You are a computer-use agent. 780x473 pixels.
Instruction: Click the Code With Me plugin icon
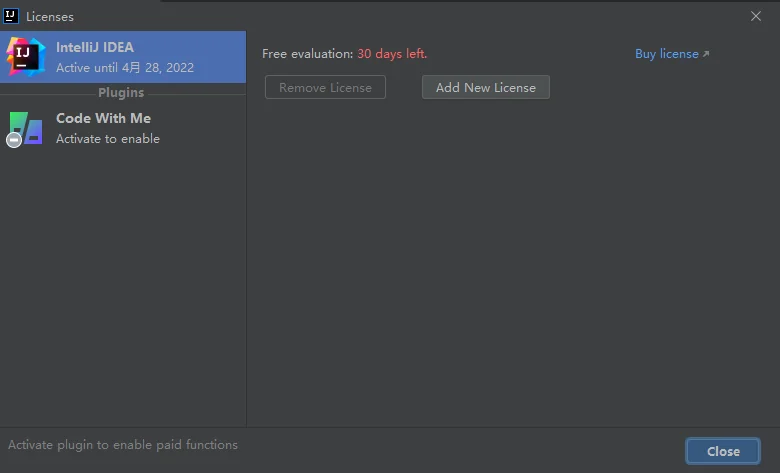pos(24,129)
